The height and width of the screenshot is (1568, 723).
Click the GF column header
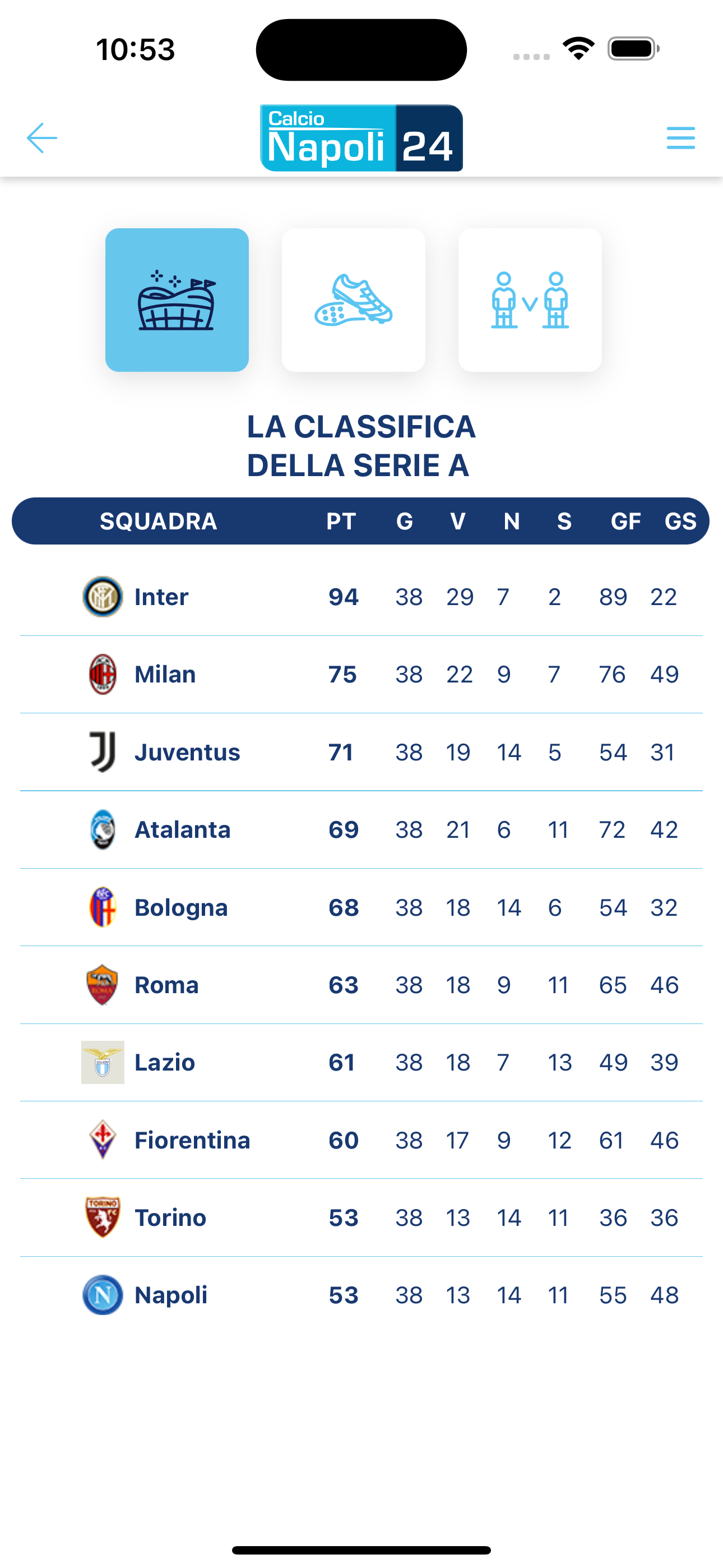click(x=625, y=521)
